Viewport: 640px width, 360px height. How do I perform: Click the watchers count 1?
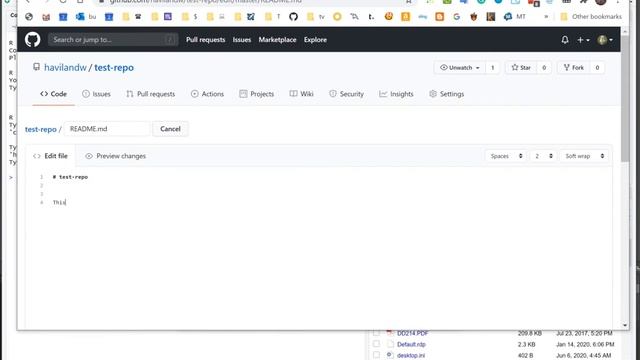click(x=492, y=68)
